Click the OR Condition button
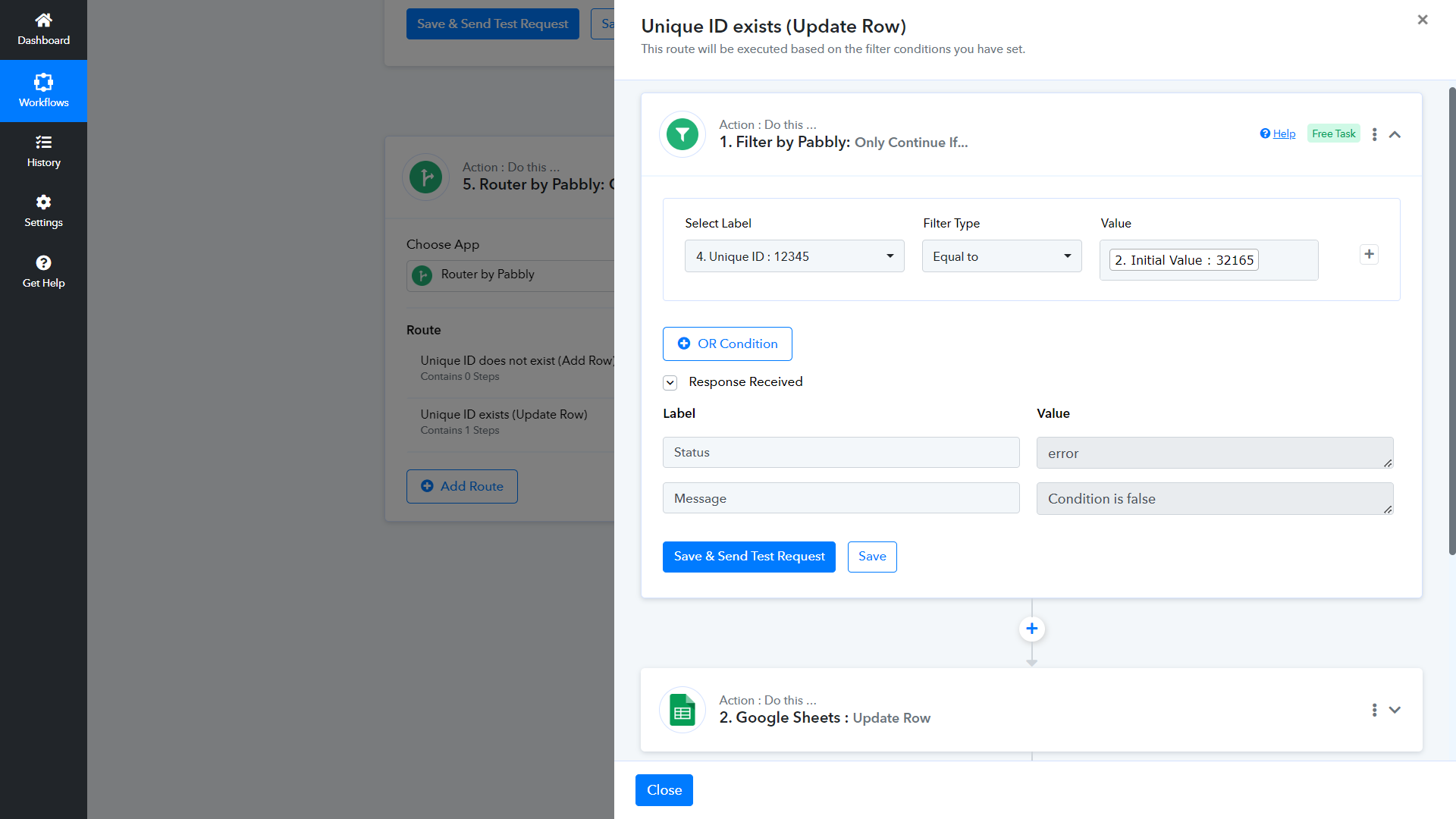Screen dimensions: 1456x819 click(727, 344)
